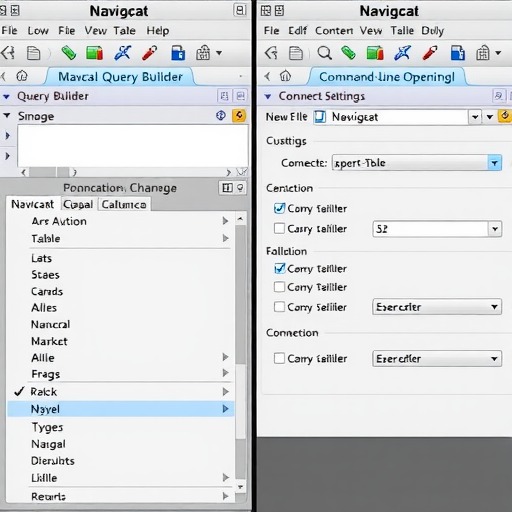Click the home icon beside Command-line Opening tab
512x512 pixels.
click(x=285, y=76)
